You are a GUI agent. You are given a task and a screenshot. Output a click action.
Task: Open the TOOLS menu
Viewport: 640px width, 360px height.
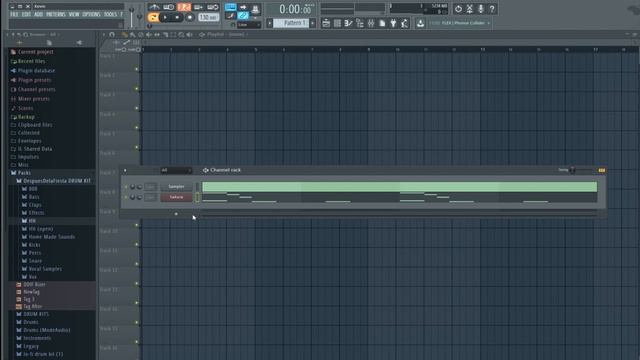pyautogui.click(x=110, y=14)
